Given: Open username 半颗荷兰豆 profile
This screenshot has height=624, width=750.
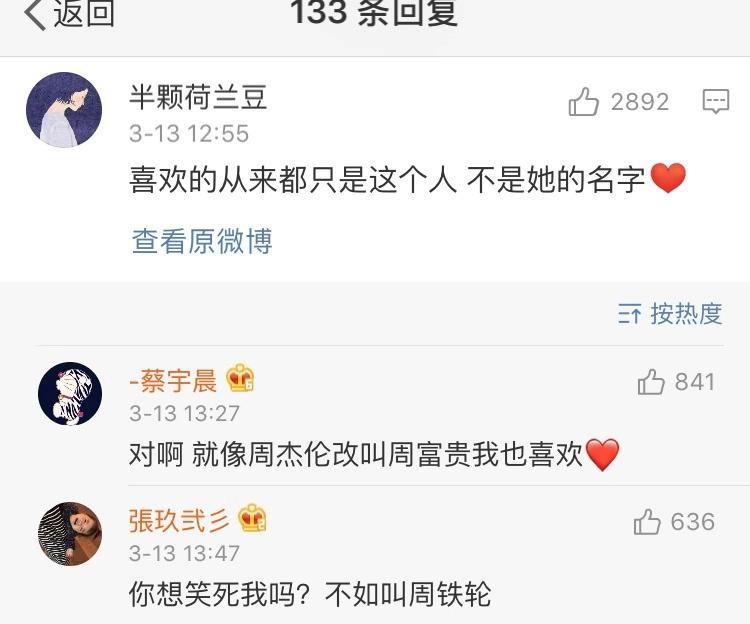Looking at the screenshot, I should point(198,97).
